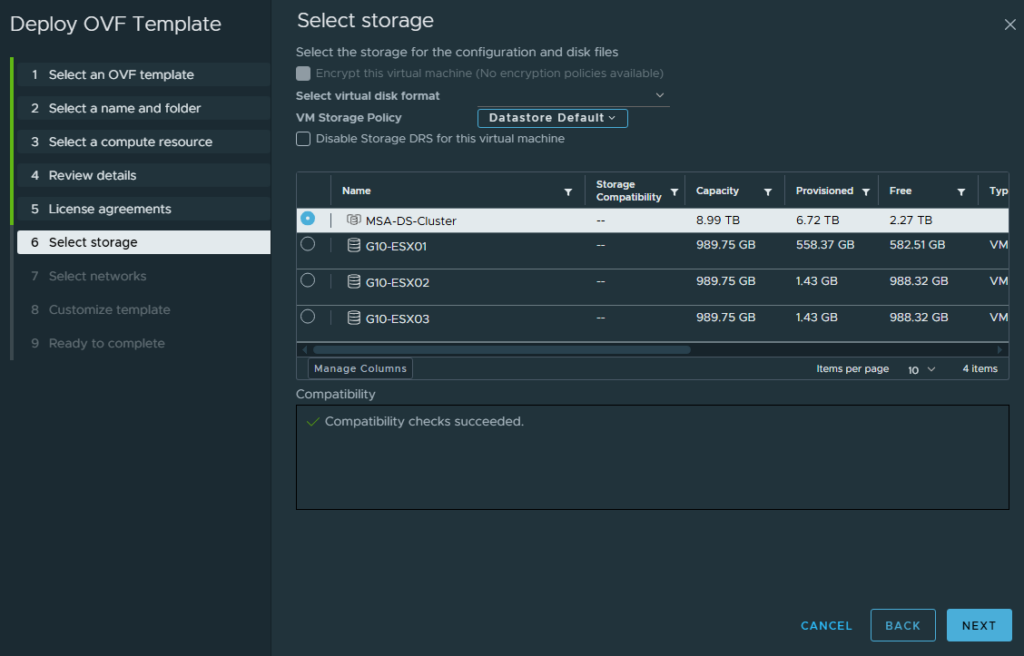Click step 6 Select storage
The width and height of the screenshot is (1024, 656).
tap(144, 242)
